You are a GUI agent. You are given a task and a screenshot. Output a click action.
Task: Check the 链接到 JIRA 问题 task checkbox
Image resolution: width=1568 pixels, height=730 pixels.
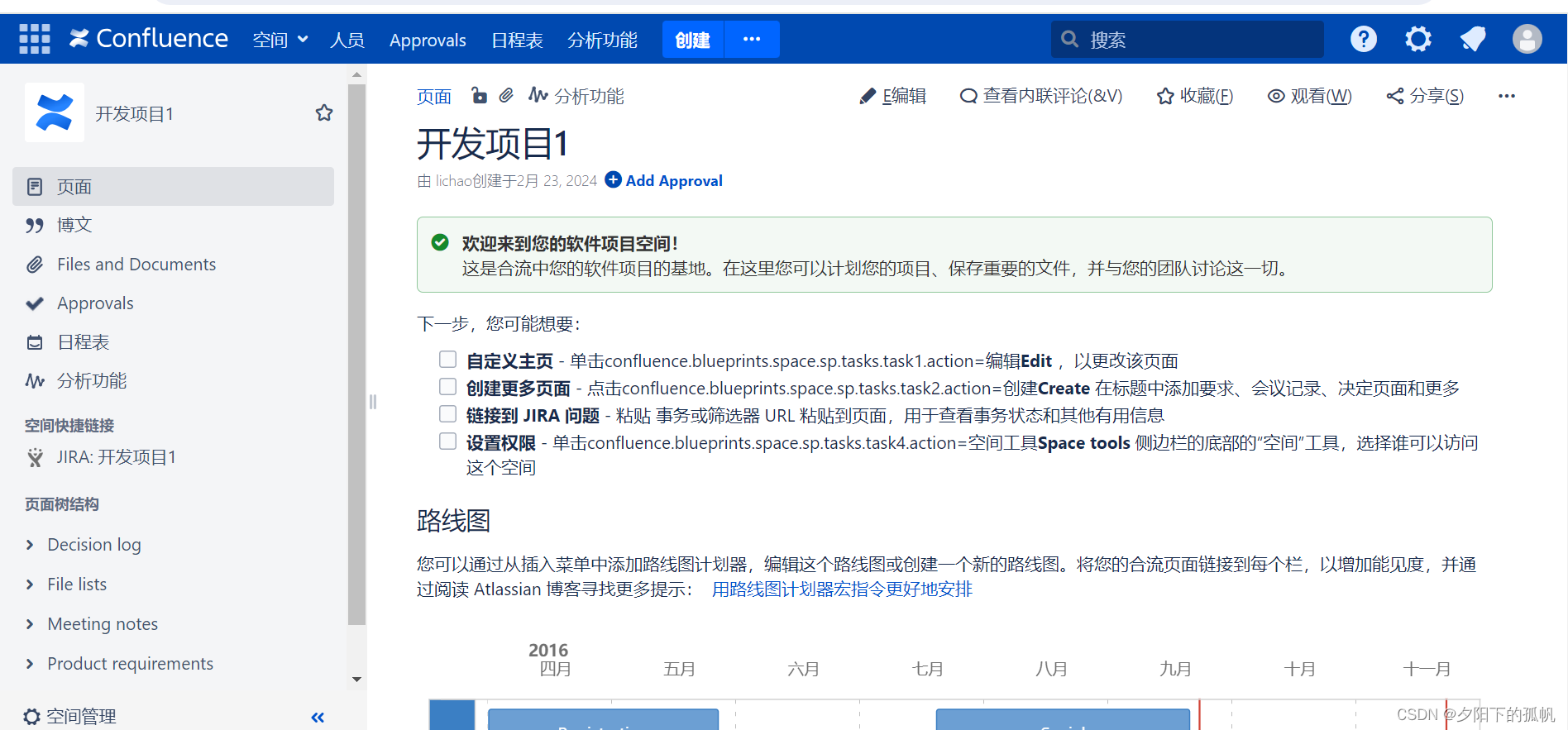[447, 413]
